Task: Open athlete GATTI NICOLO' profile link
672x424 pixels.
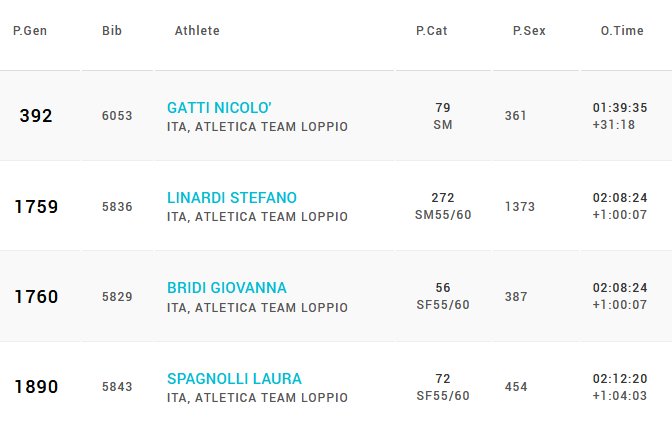Action: pos(219,108)
